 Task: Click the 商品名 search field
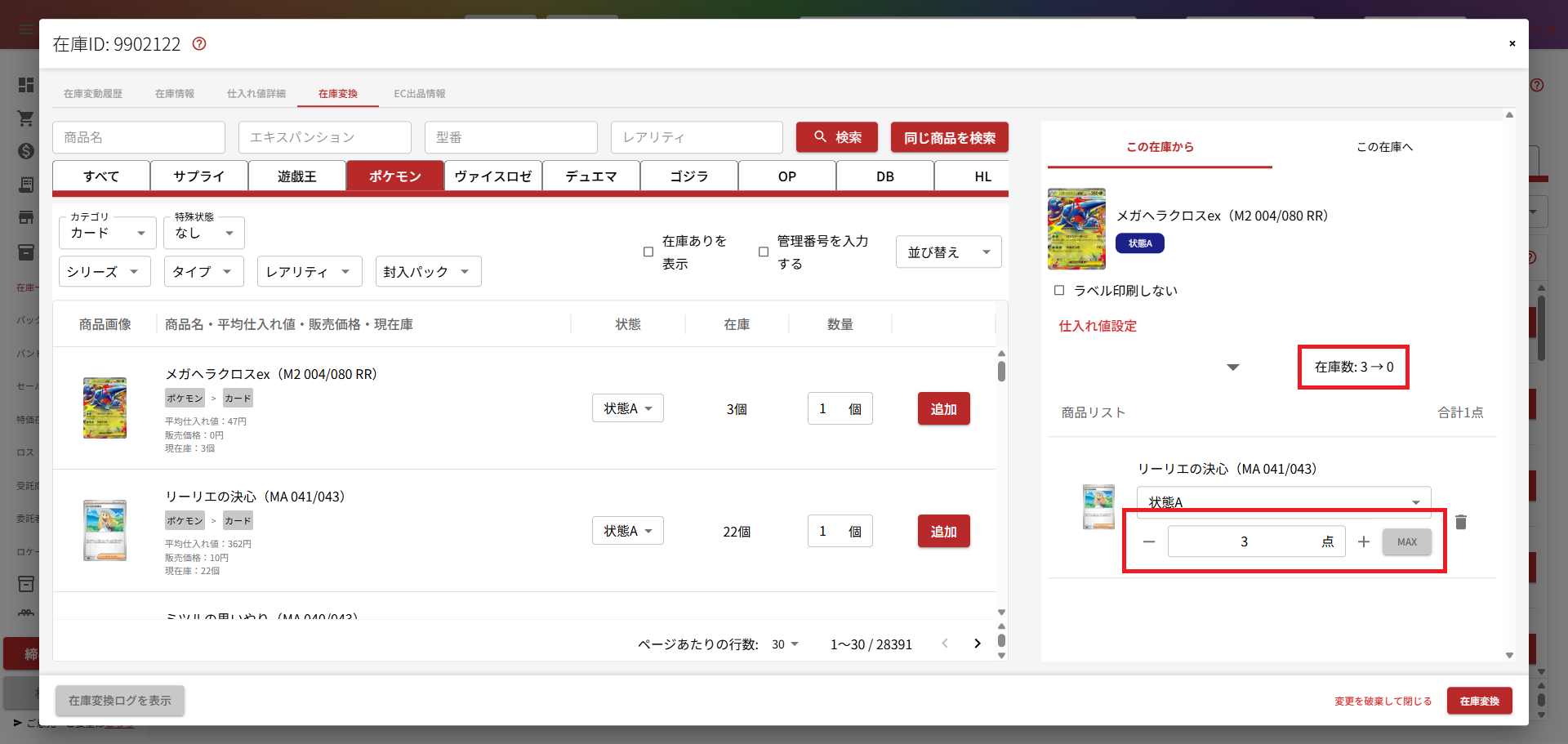click(x=139, y=138)
